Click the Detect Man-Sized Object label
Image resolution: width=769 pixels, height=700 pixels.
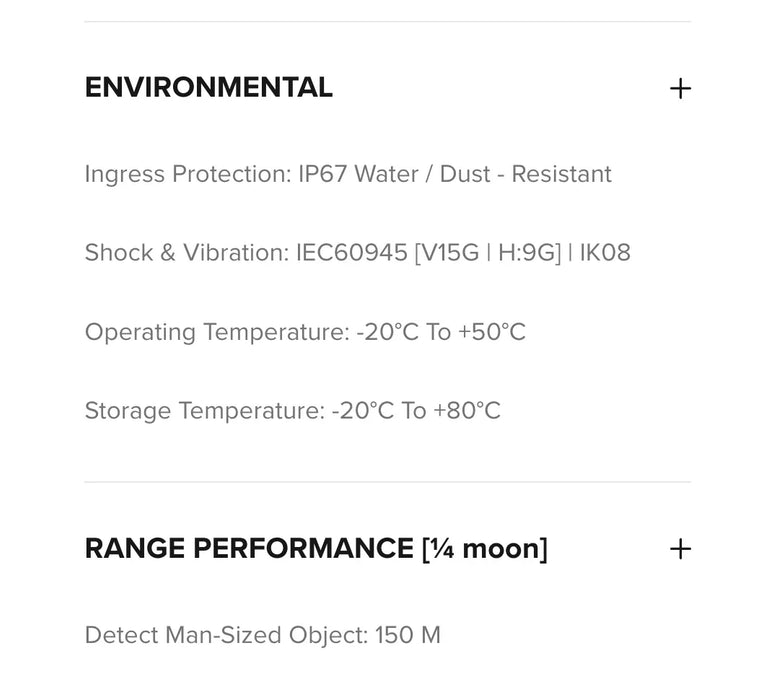226,635
